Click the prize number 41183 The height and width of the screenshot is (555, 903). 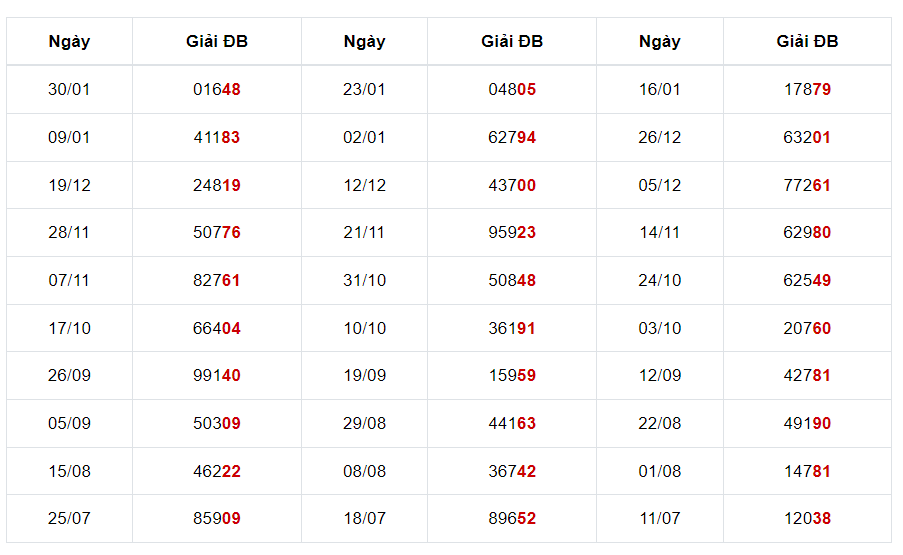[217, 137]
